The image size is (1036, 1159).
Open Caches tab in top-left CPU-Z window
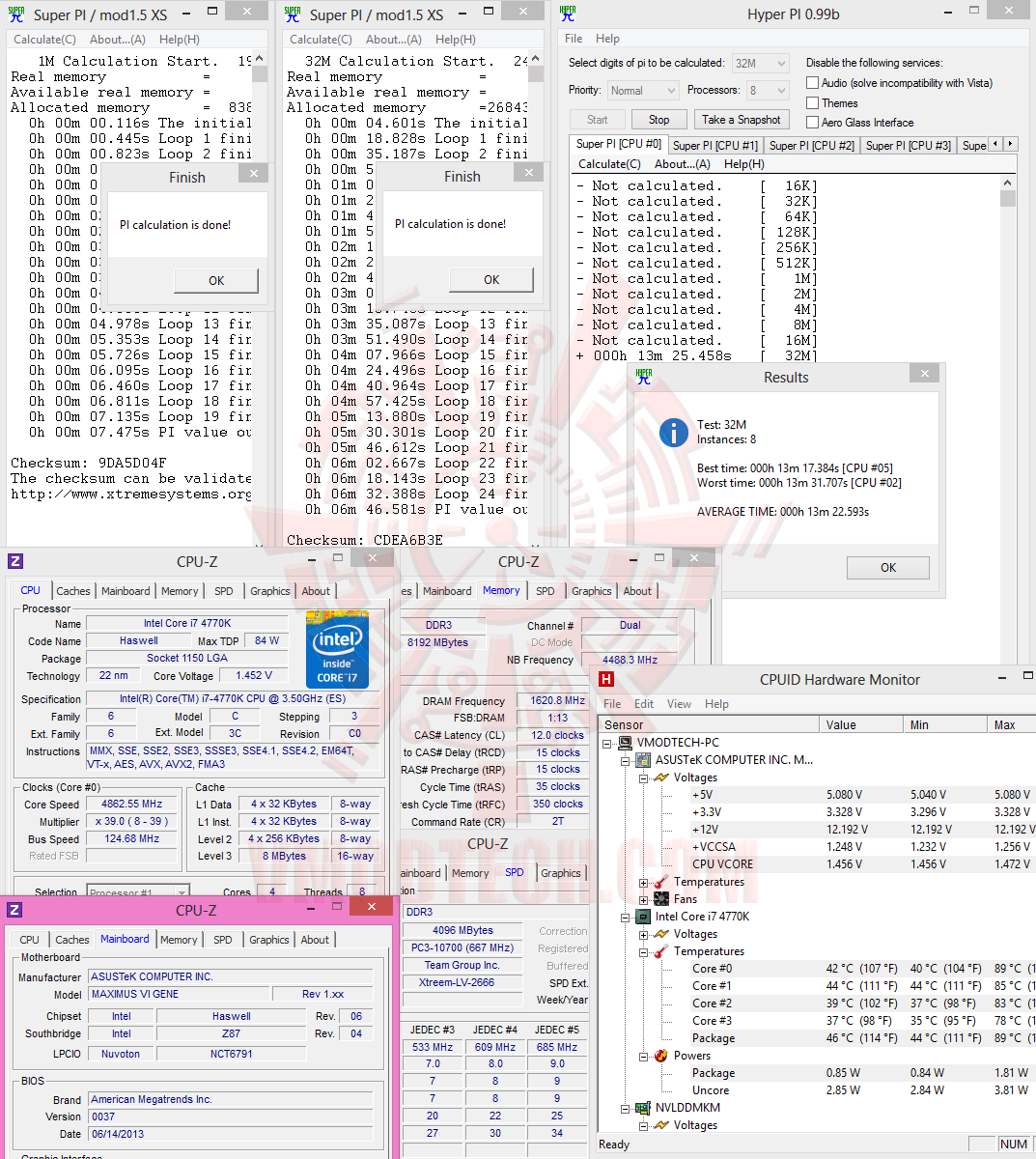(x=73, y=591)
